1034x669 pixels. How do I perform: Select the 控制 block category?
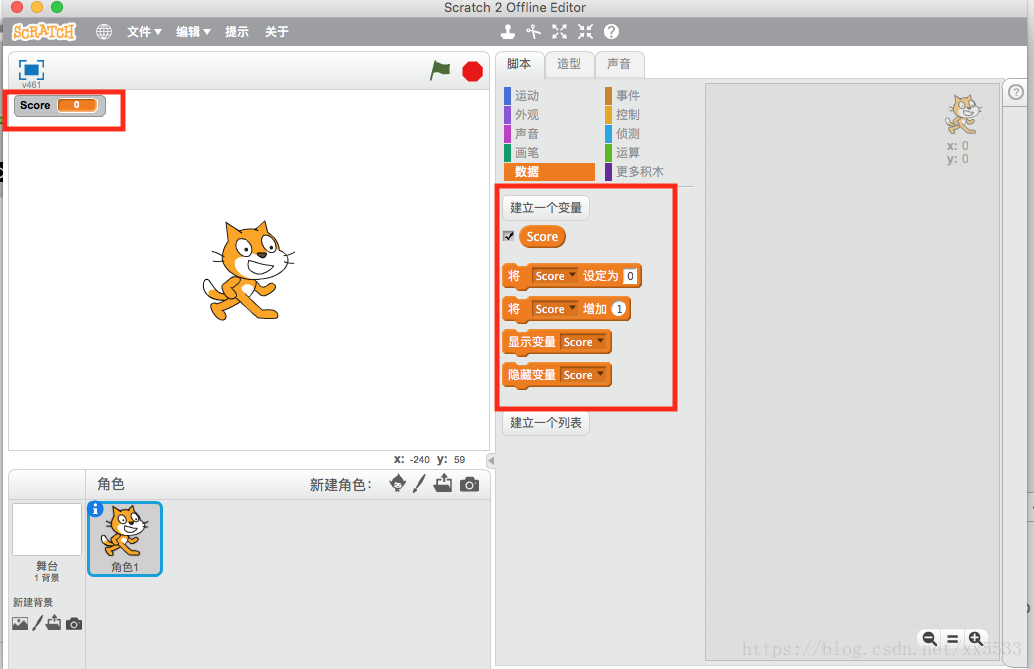(650, 115)
